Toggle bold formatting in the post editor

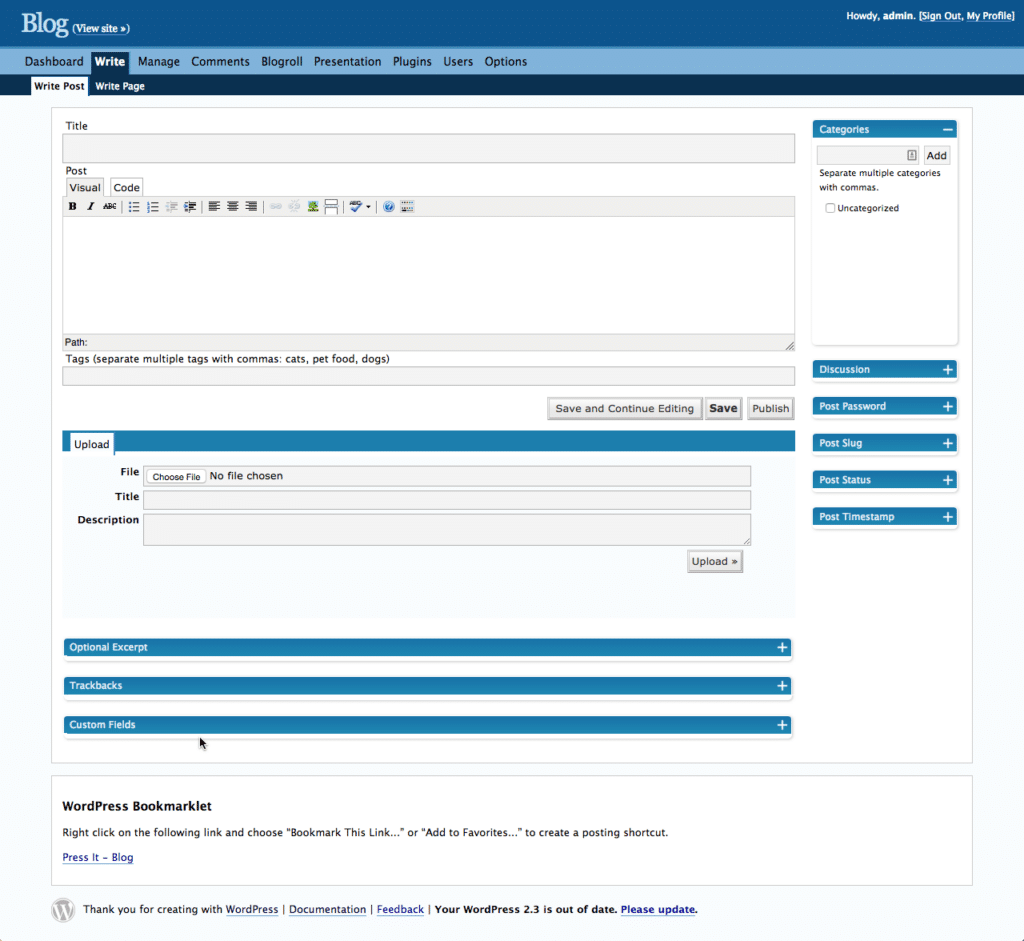click(x=72, y=206)
